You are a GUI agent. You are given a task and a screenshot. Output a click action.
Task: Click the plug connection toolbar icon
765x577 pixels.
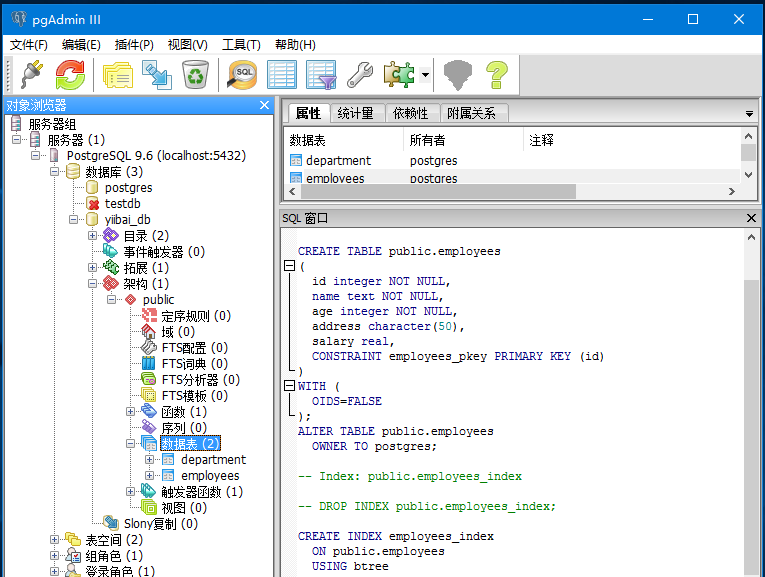(x=31, y=75)
